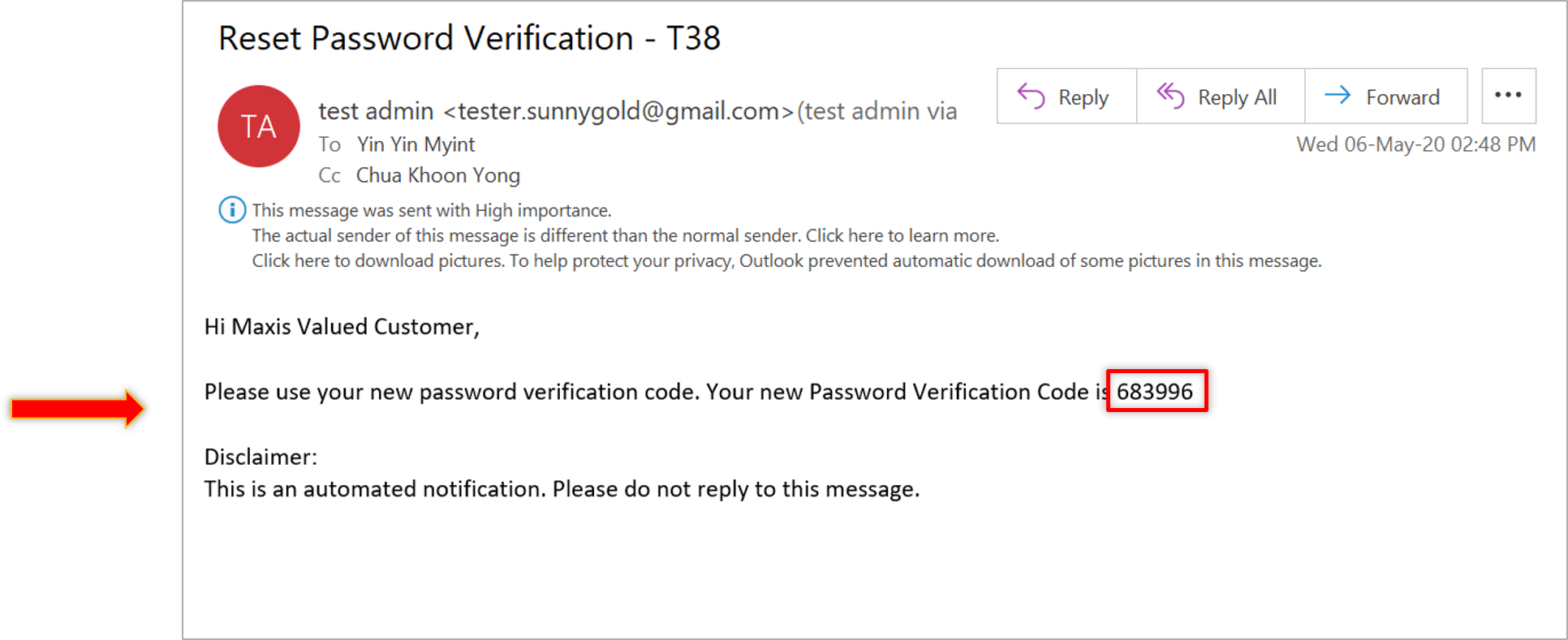Click the received date Wed 06-May-20
The width and height of the screenshot is (1568, 640).
click(1415, 144)
